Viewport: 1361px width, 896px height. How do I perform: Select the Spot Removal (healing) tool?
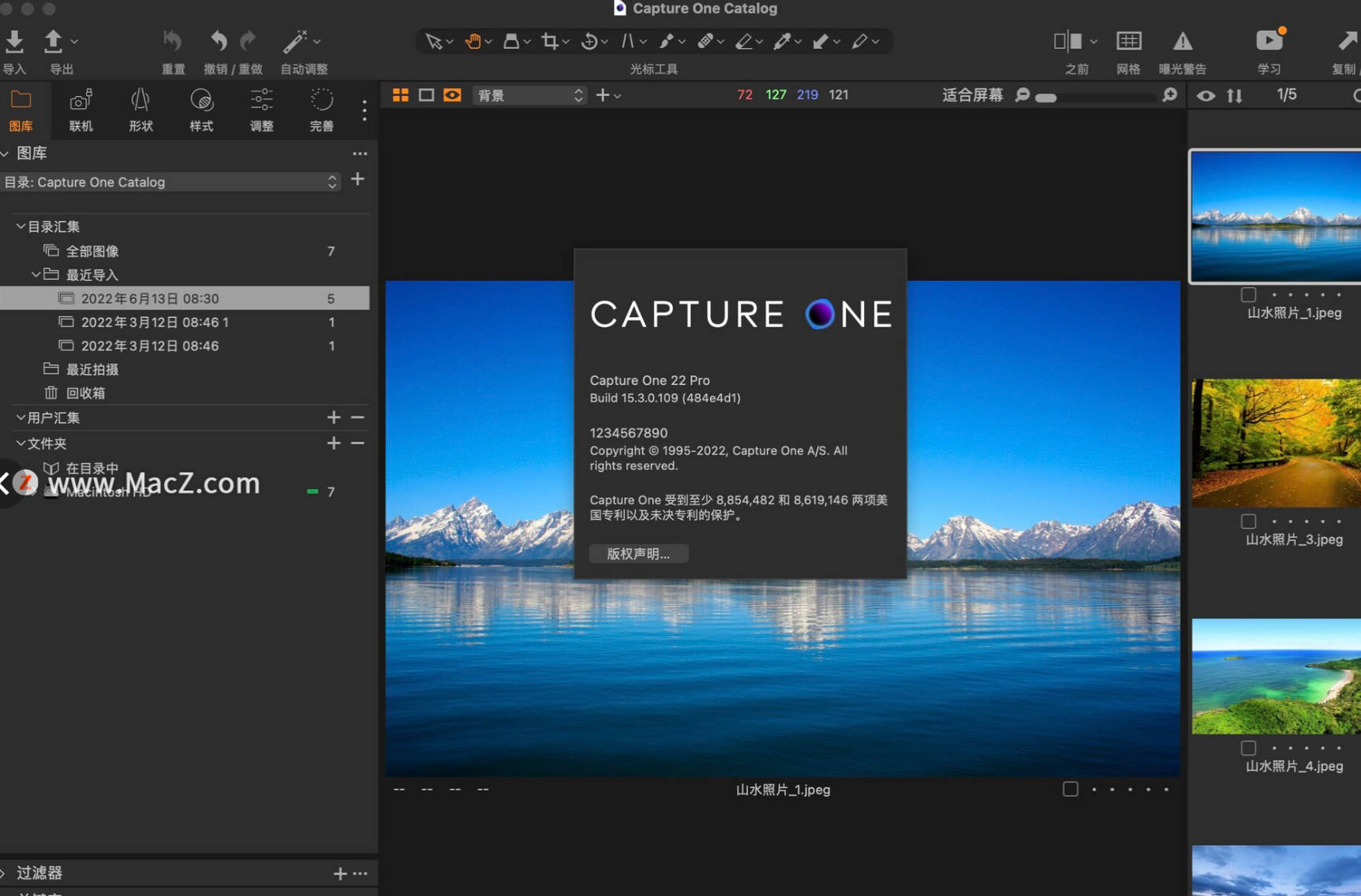point(706,41)
